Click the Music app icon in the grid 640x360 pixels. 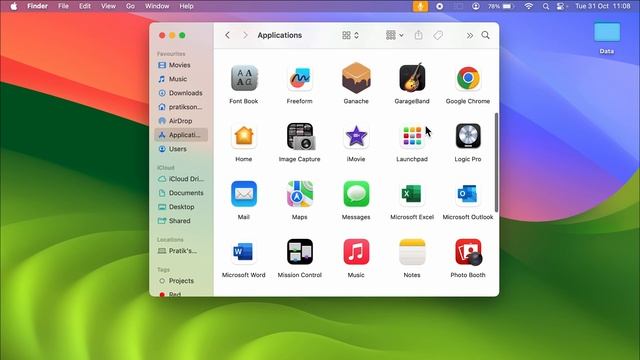(x=356, y=252)
